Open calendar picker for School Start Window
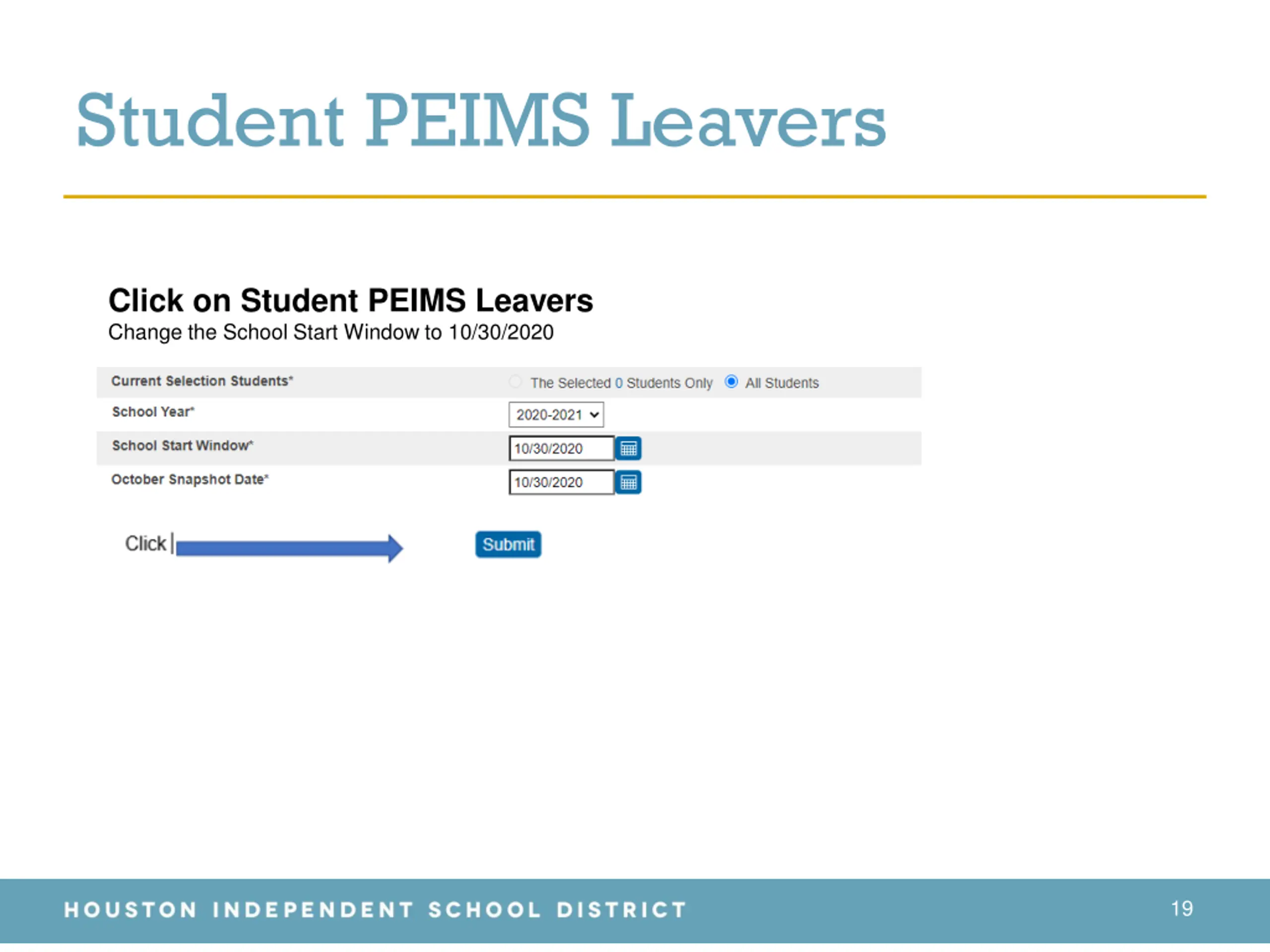The image size is (1270, 952). (x=628, y=448)
